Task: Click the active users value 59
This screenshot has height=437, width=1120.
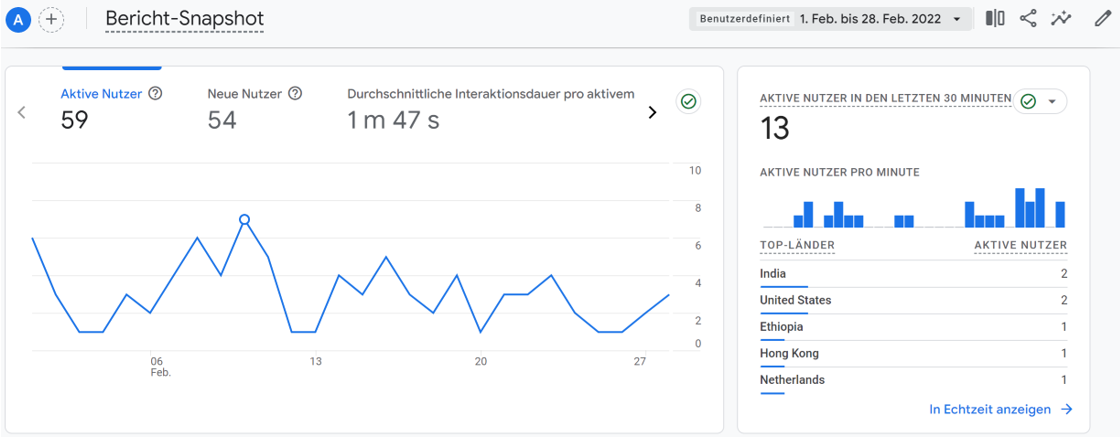Action: click(74, 121)
